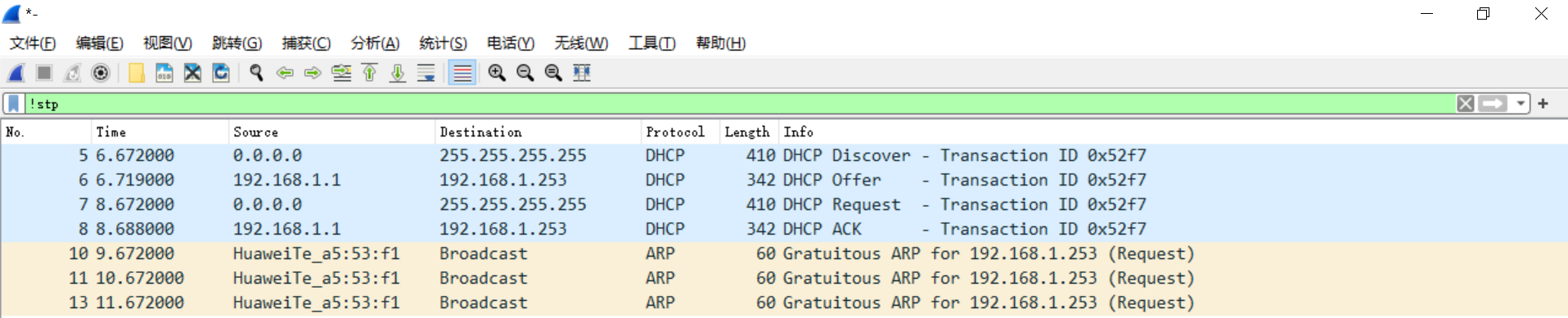Image resolution: width=1568 pixels, height=318 pixels.
Task: Click destination 255.255.255.255 in packet 7
Action: tap(513, 204)
